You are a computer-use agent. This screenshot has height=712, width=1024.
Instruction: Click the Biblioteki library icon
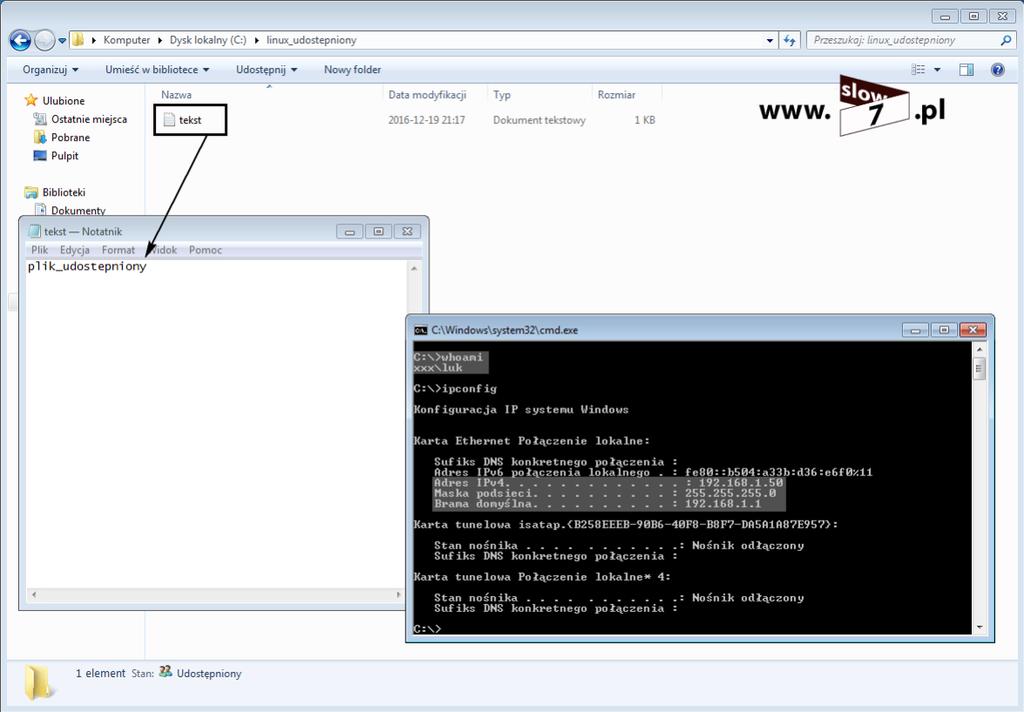click(x=31, y=192)
